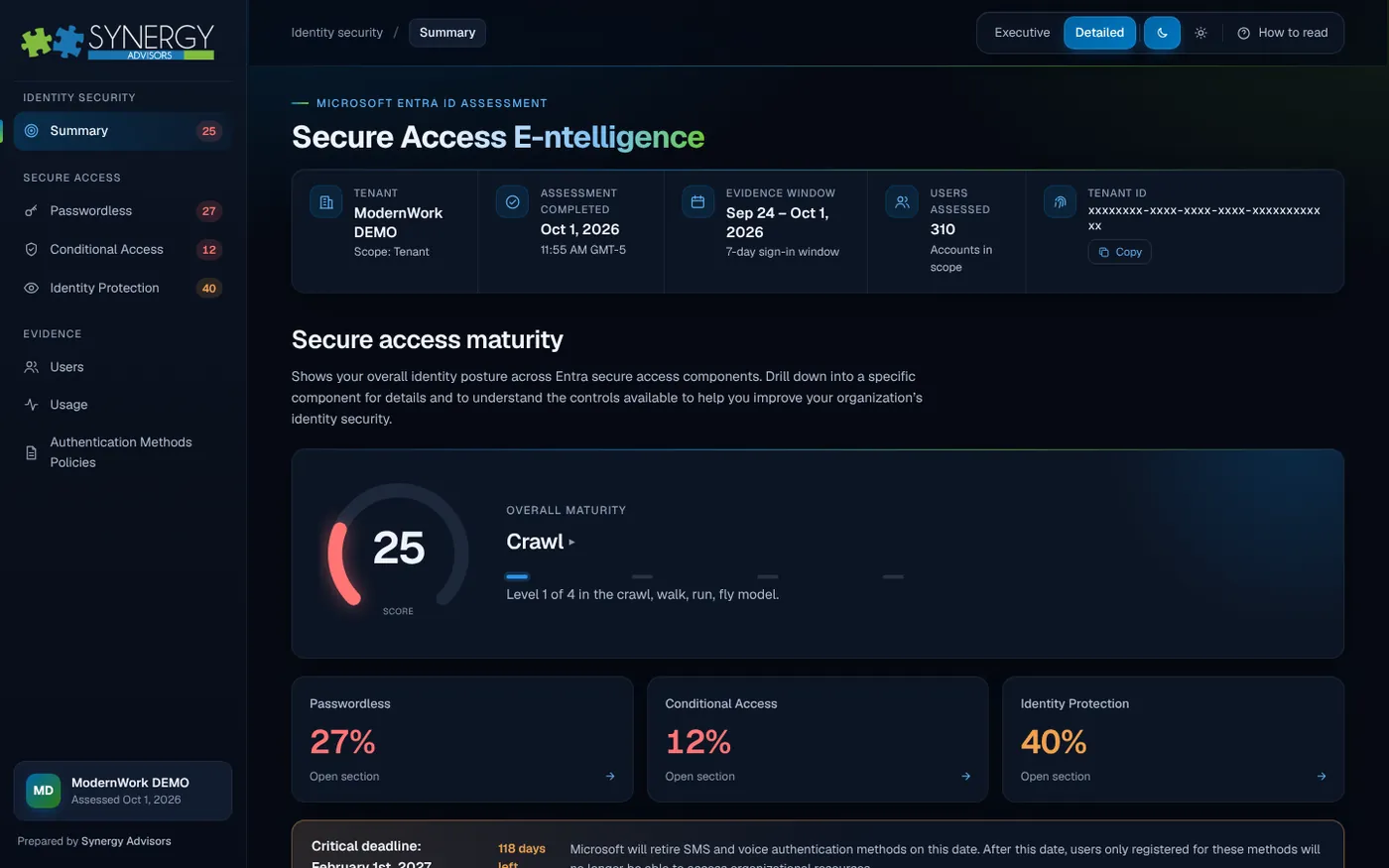Open Usage evidence page
The height and width of the screenshot is (868, 1389).
click(x=122, y=405)
